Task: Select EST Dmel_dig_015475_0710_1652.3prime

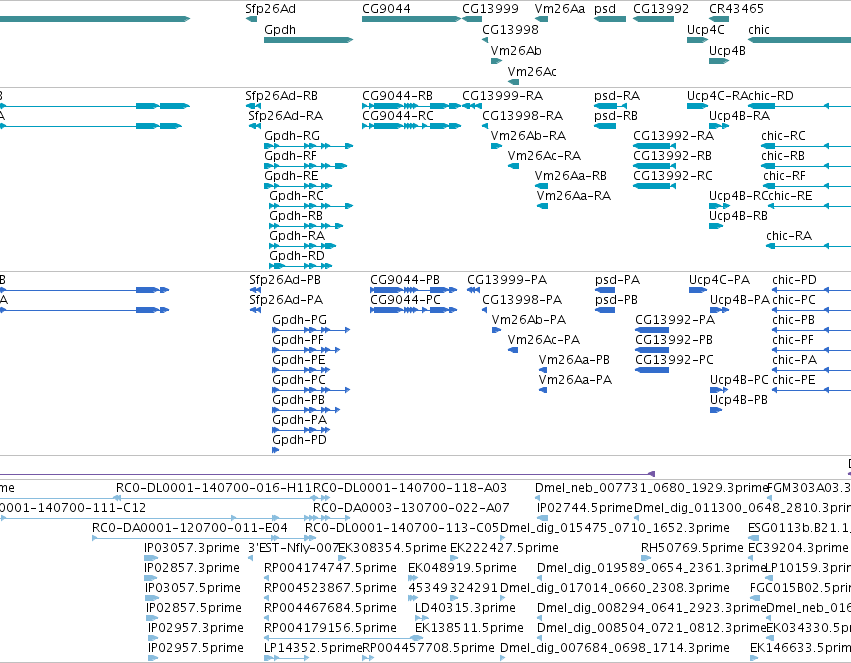Action: pyautogui.click(x=614, y=528)
